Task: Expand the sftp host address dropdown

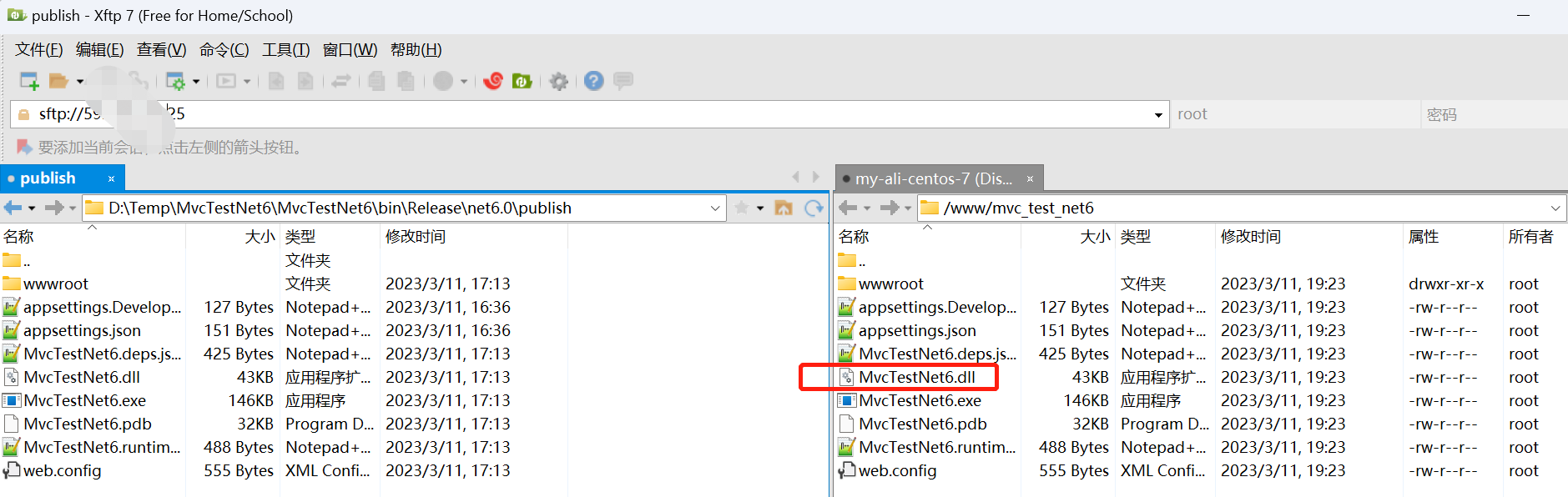Action: [1158, 115]
